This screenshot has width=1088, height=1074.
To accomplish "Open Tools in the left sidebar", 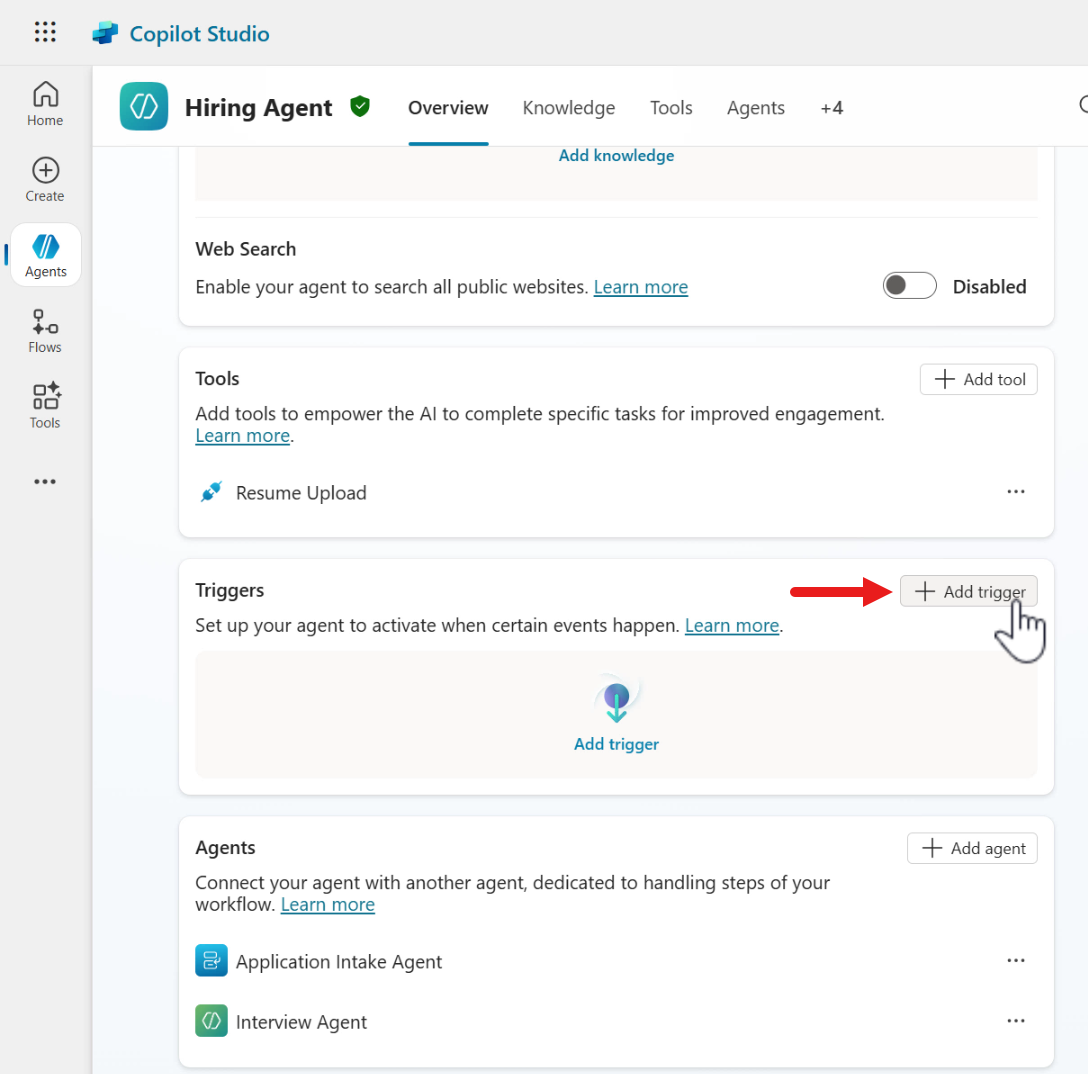I will (45, 406).
